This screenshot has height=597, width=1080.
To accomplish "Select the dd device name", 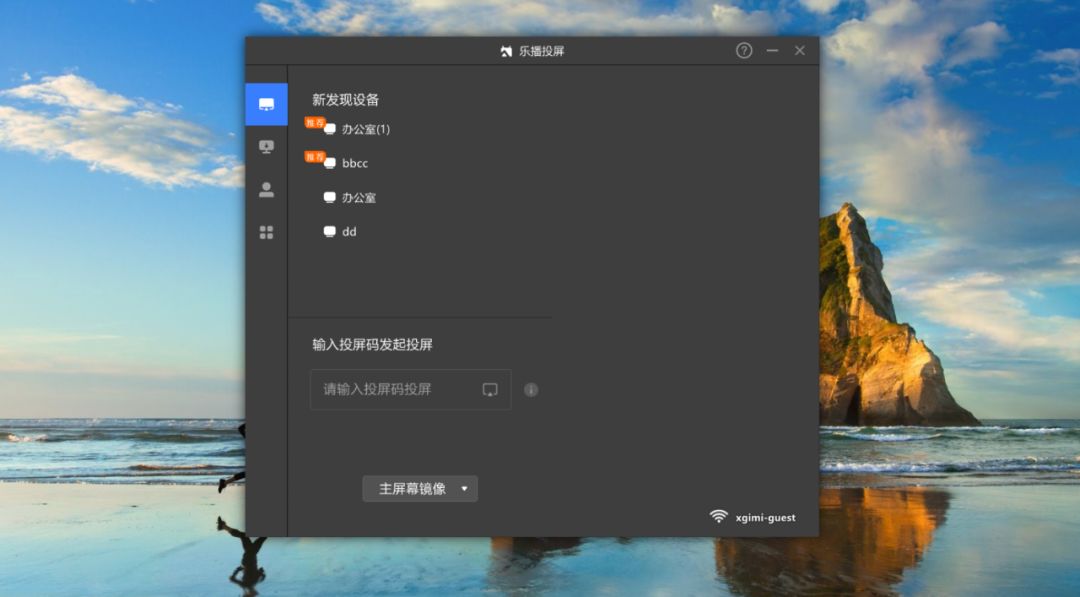I will click(349, 232).
